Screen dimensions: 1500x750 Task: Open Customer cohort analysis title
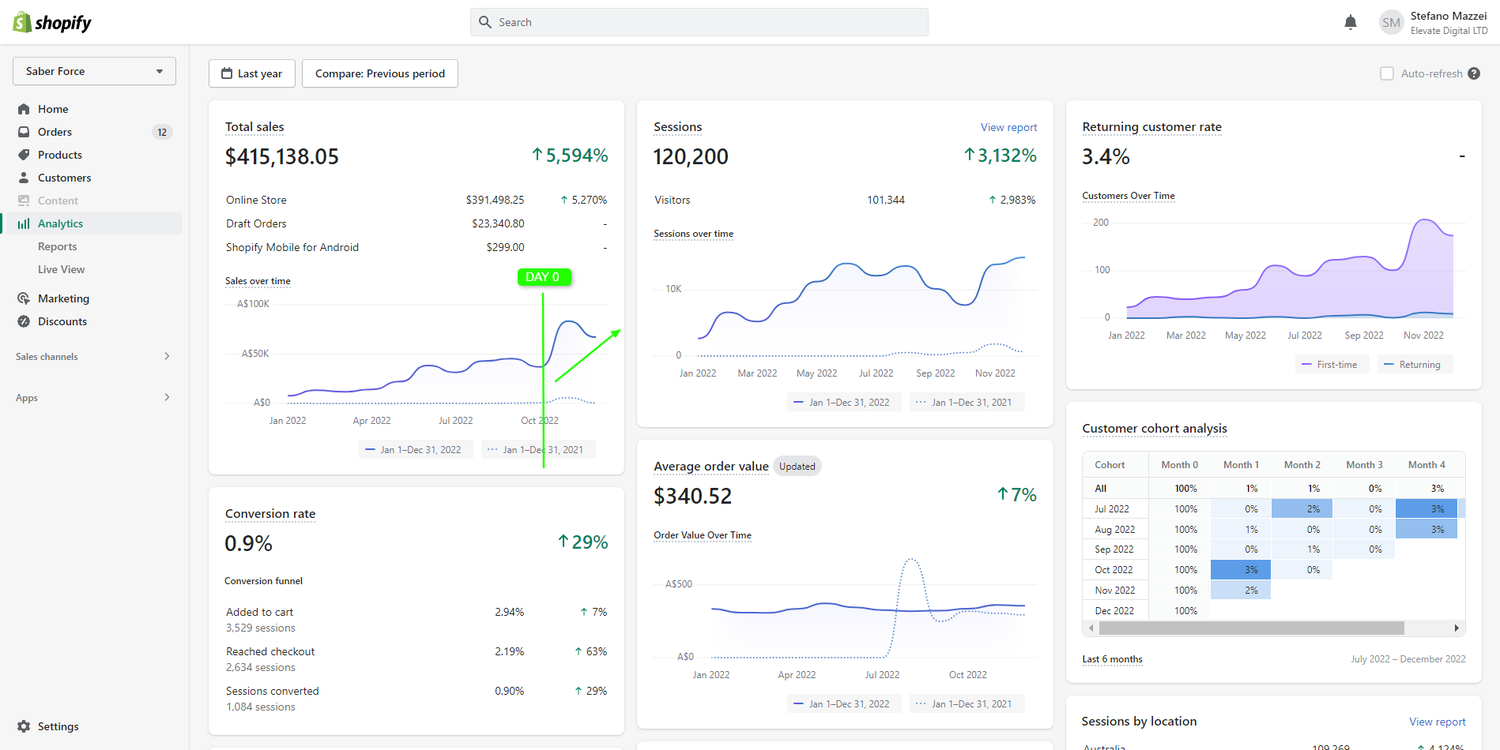coord(1154,428)
